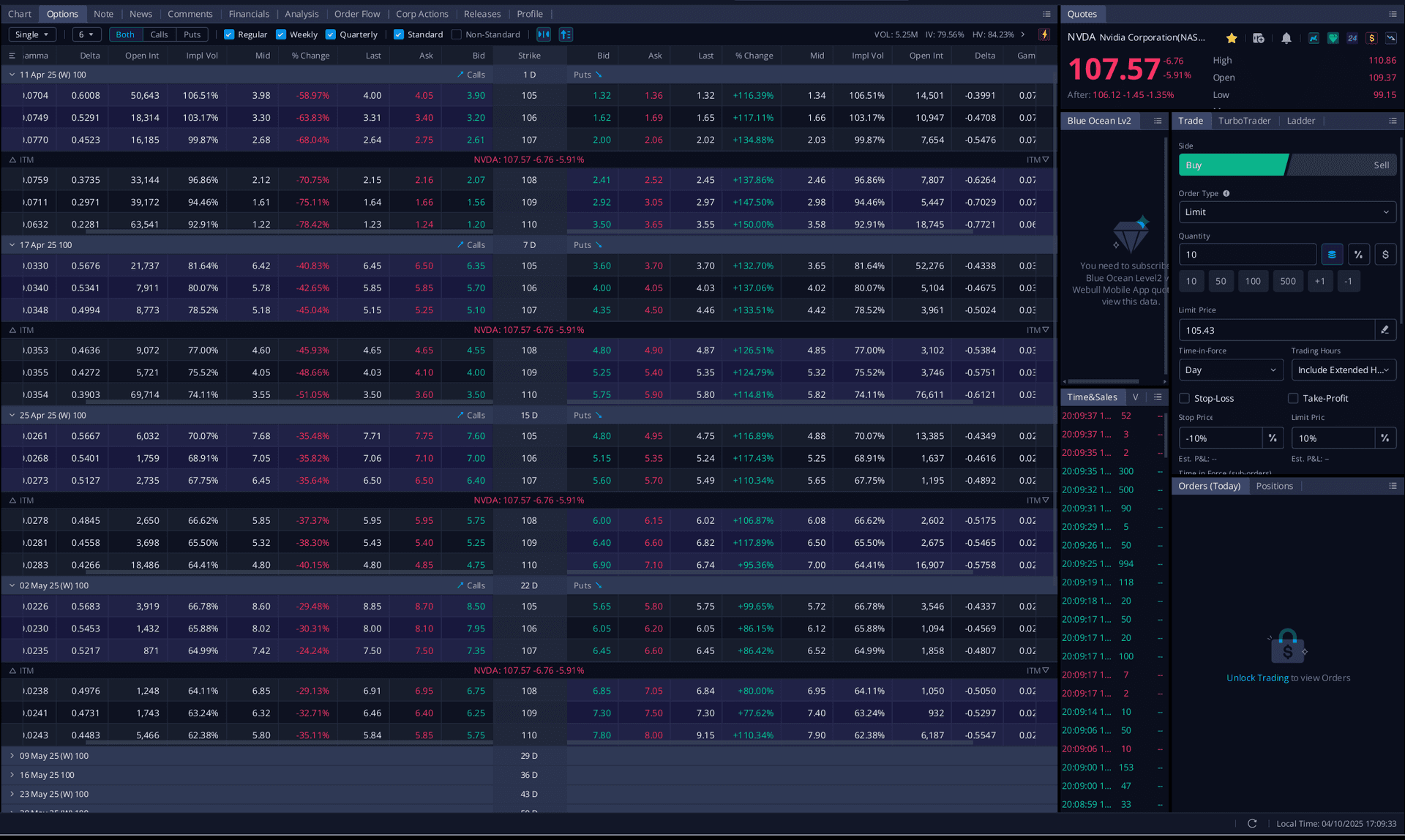Click the 24-hour trading icon
The image size is (1405, 840).
pos(1351,37)
